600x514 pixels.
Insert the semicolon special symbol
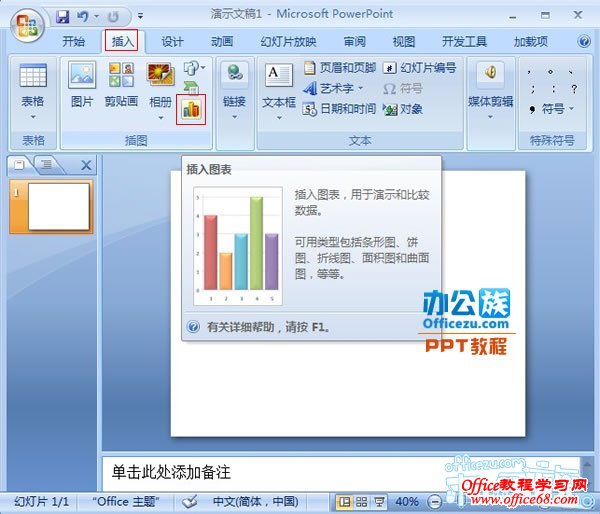coord(533,89)
